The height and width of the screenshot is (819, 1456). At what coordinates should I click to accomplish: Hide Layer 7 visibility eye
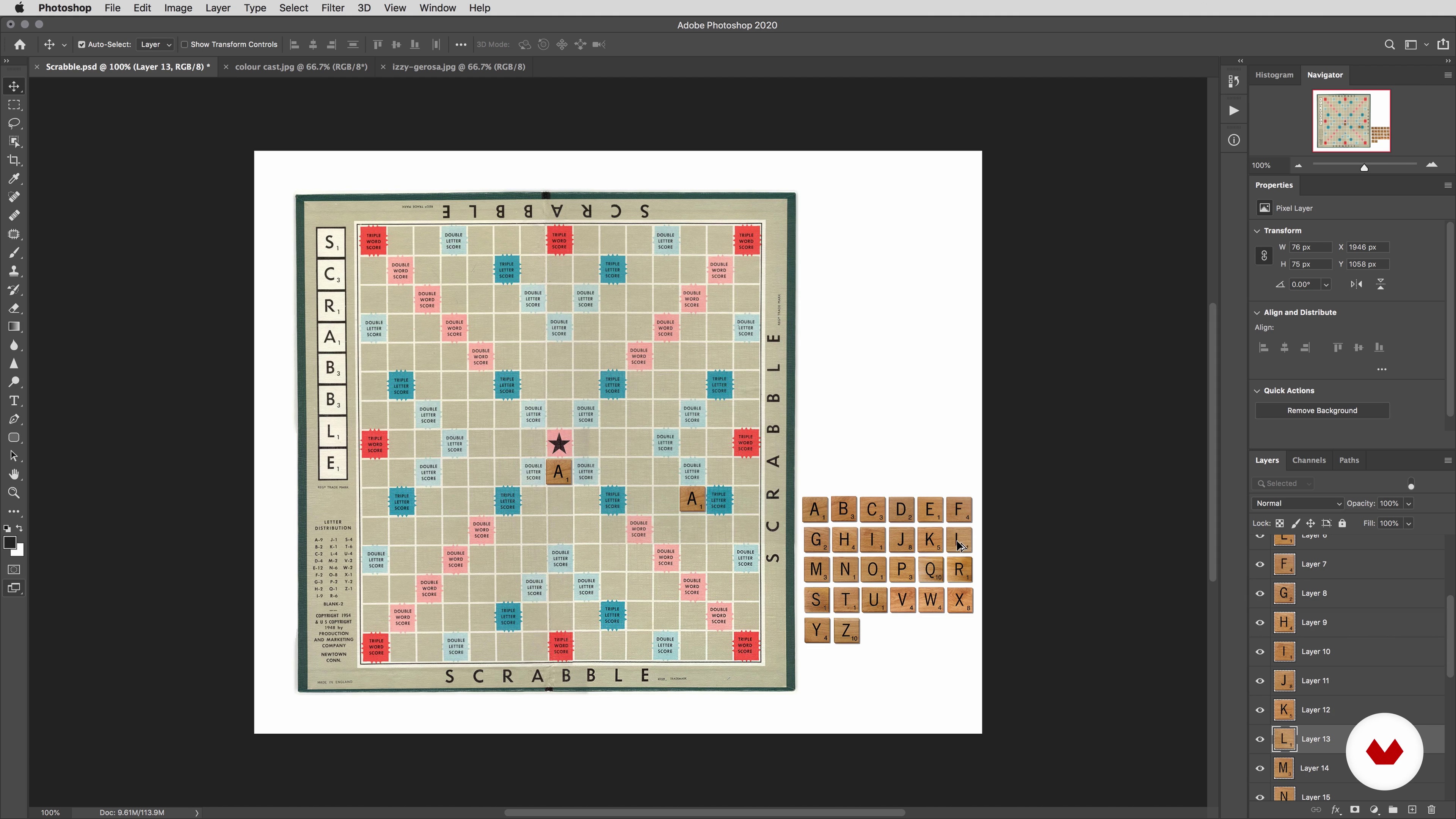(1260, 564)
